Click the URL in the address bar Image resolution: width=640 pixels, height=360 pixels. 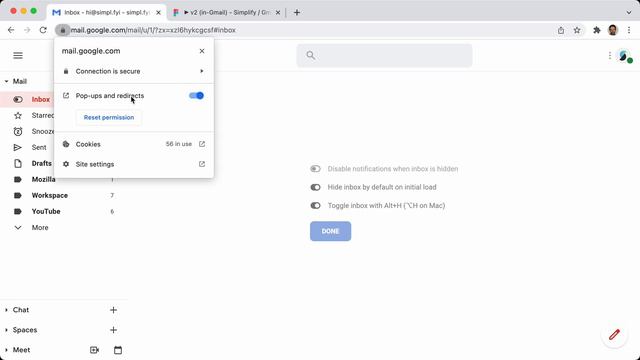coord(153,30)
